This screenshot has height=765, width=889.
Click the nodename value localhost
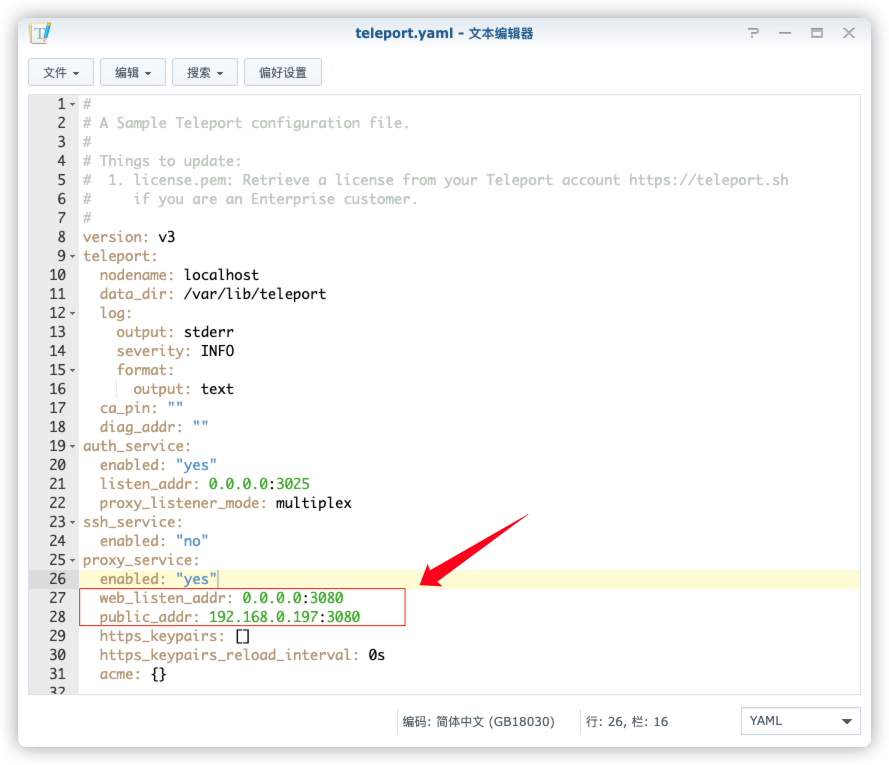coord(221,274)
